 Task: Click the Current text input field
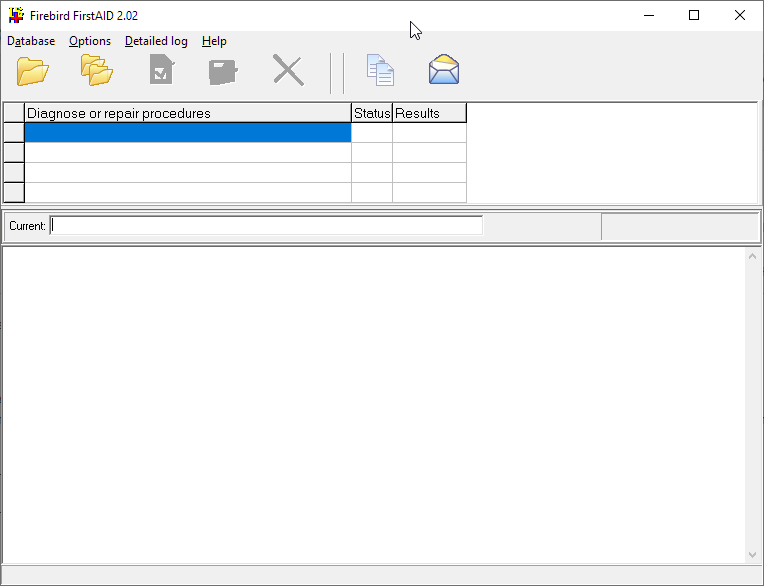[x=267, y=226]
